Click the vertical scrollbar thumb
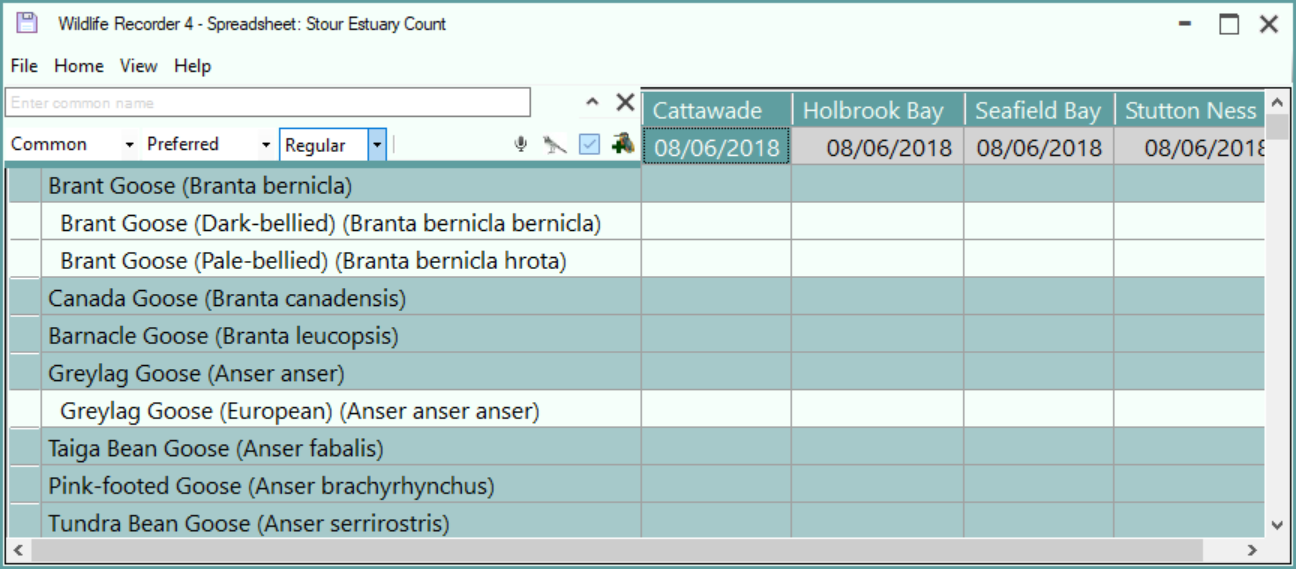 click(1277, 126)
